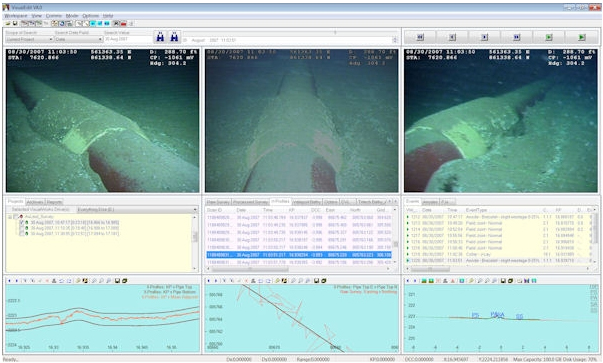This screenshot has height=363, width=603.
Task: Select the left camera video view
Action: point(103,120)
